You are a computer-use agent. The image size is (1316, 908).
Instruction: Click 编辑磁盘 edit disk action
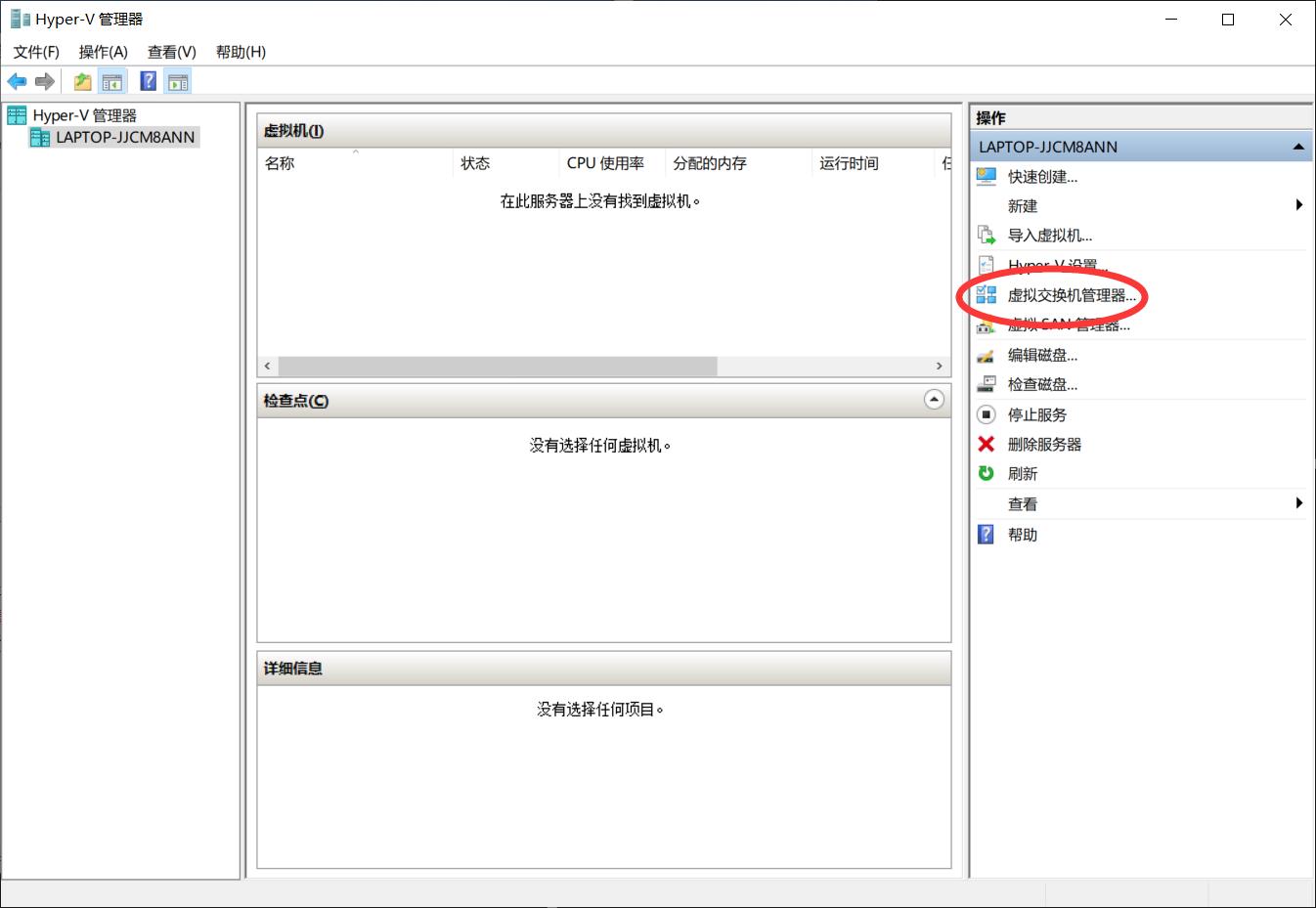tap(1042, 355)
